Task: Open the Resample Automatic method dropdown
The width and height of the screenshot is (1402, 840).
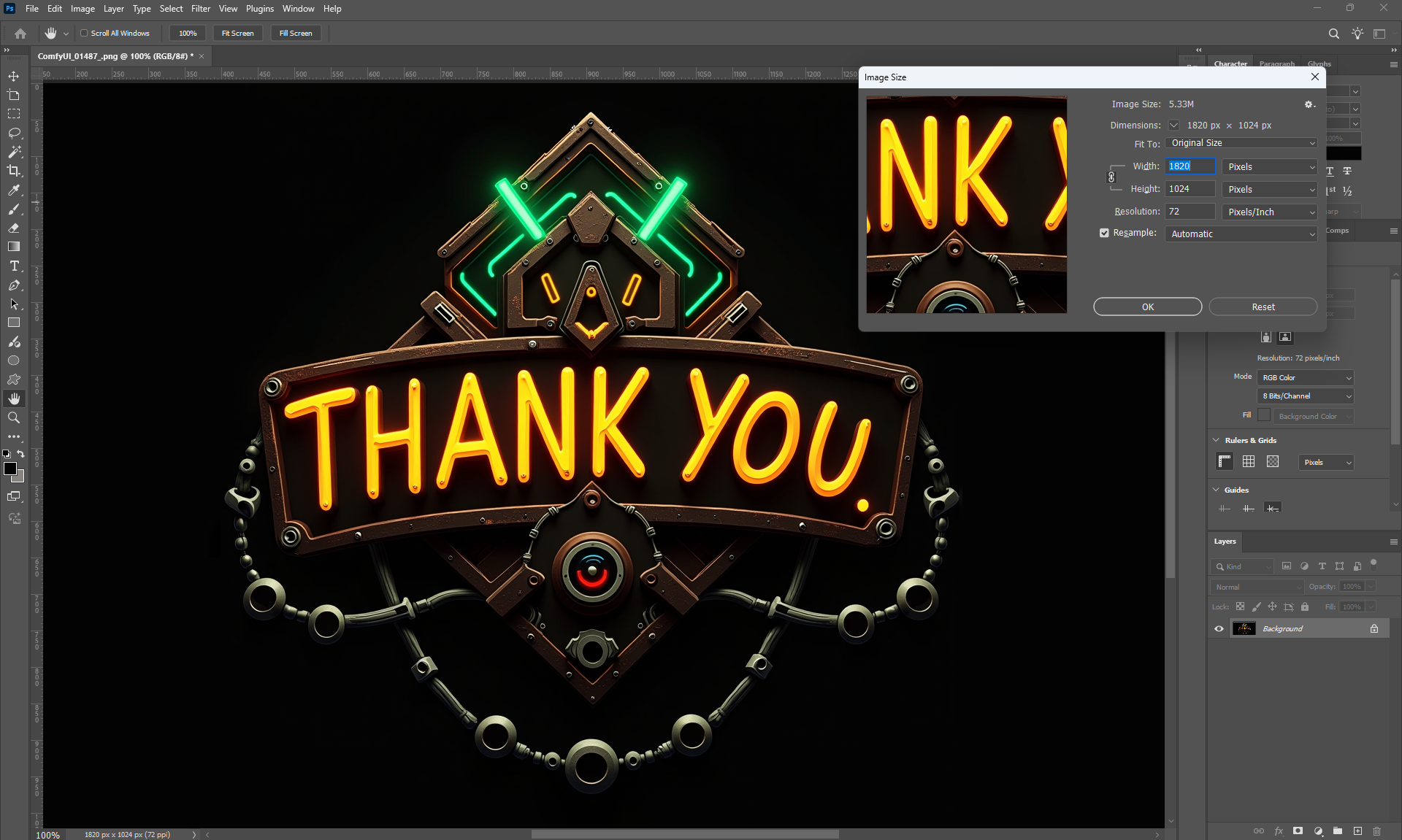Action: [1242, 234]
